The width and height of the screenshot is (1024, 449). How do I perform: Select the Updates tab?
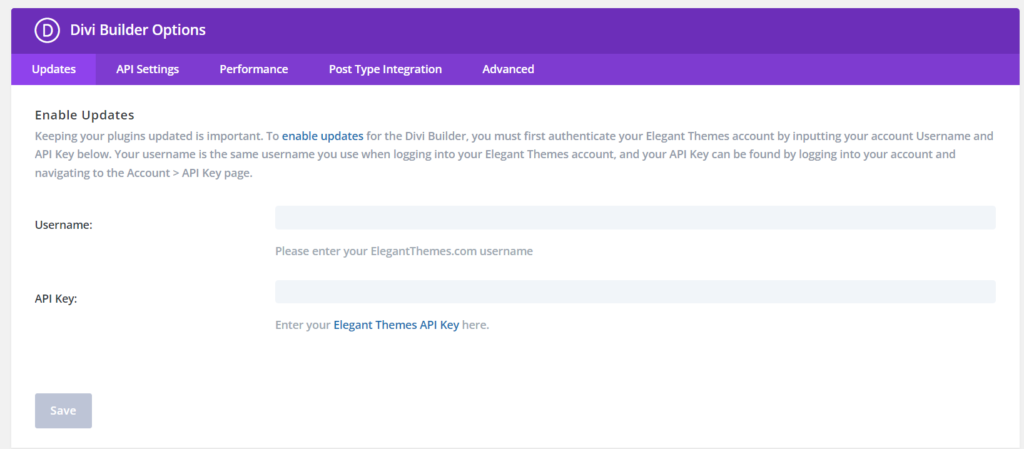(x=54, y=69)
